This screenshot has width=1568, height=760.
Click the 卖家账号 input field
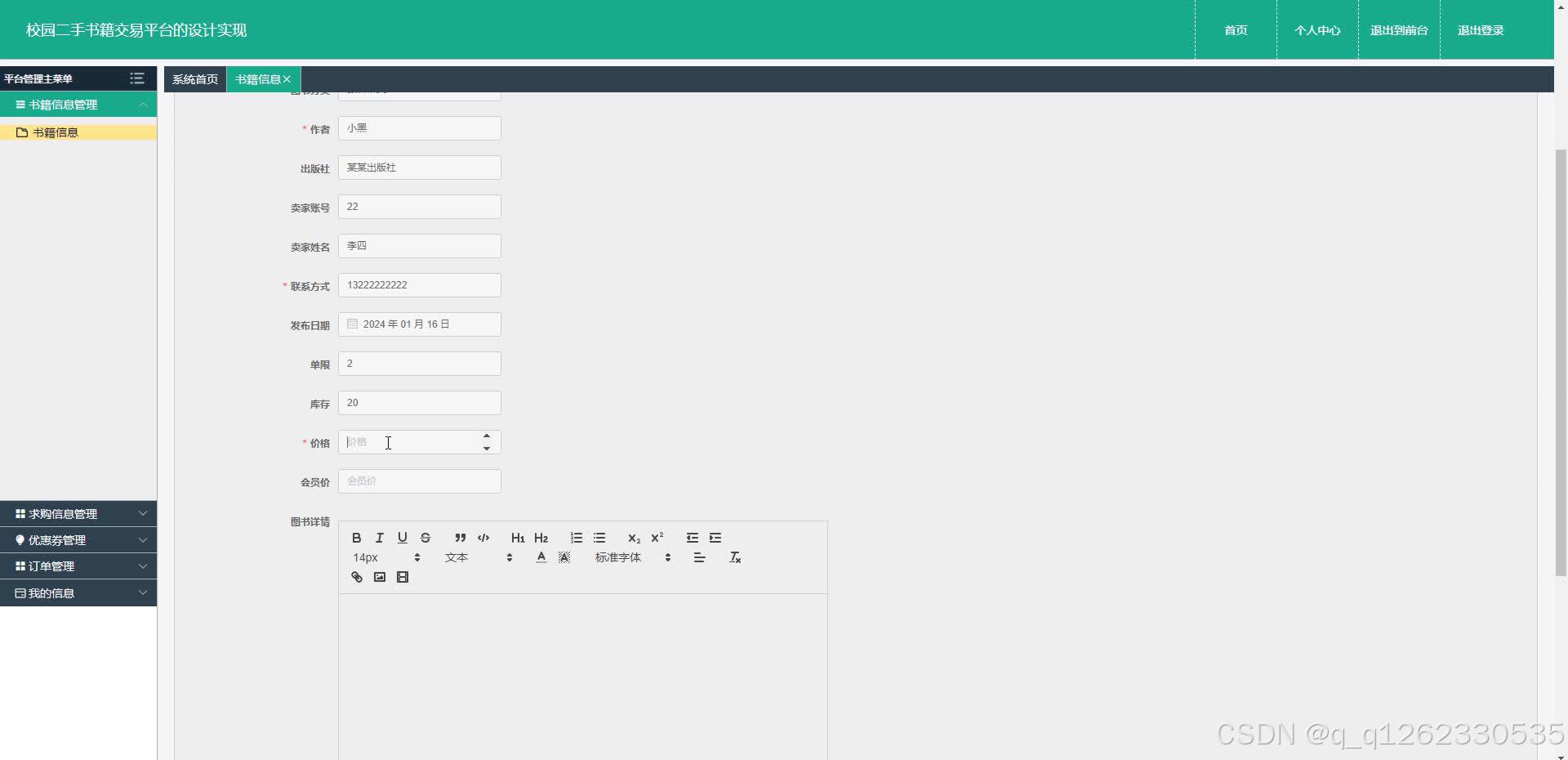click(x=420, y=207)
